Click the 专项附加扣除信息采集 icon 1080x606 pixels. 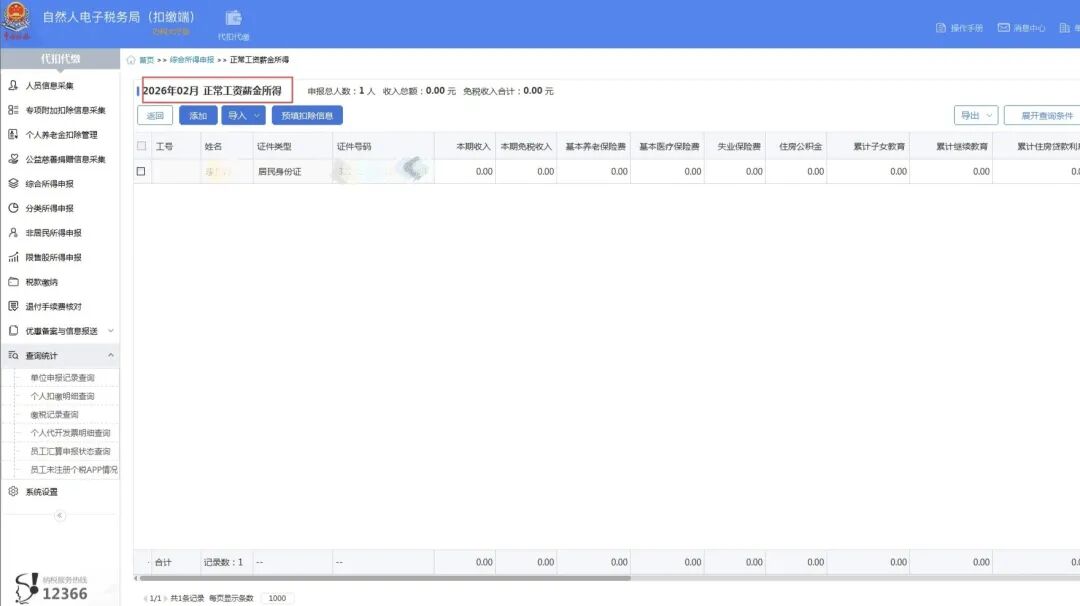click(13, 110)
